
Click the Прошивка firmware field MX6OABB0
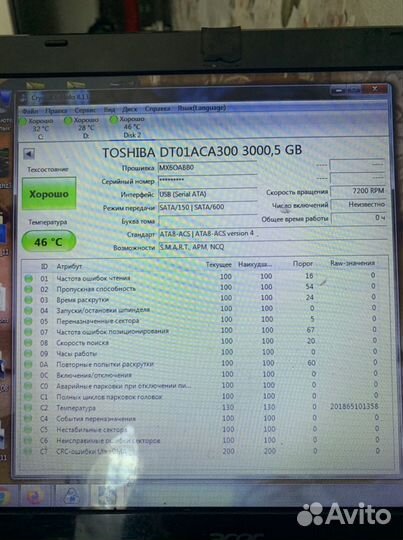click(207, 167)
